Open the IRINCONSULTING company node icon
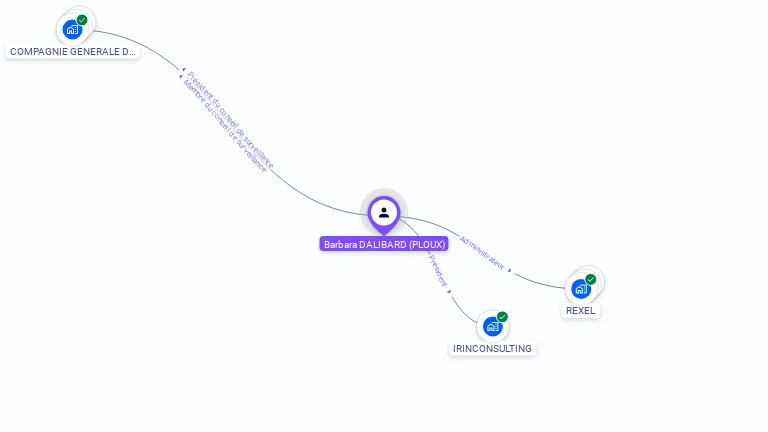The image size is (768, 432). click(x=492, y=326)
